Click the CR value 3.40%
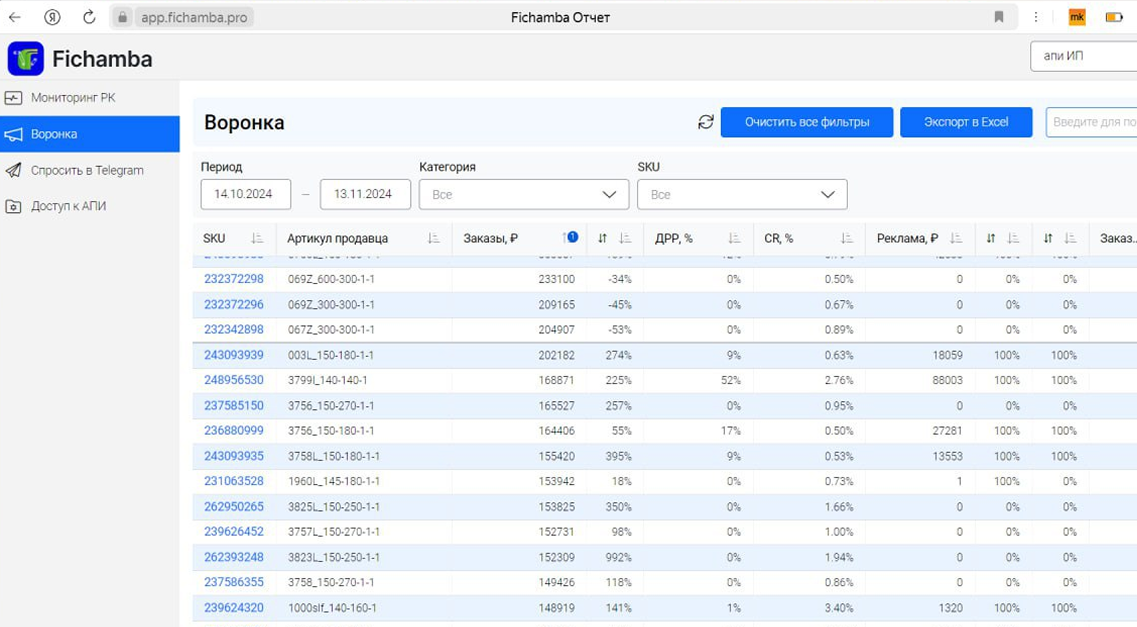This screenshot has height=627, width=1137. point(839,608)
